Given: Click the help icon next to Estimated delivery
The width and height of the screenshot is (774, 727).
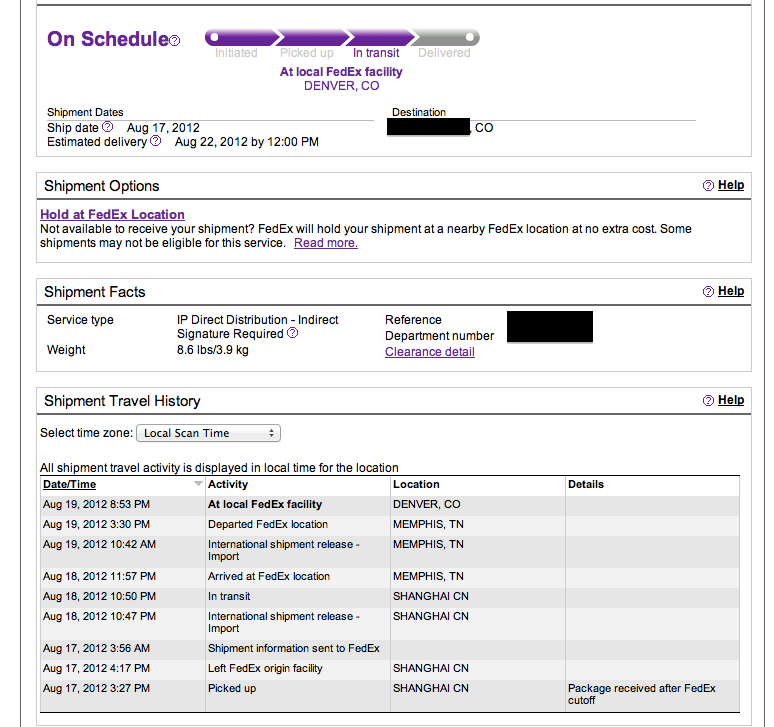Looking at the screenshot, I should point(155,141).
